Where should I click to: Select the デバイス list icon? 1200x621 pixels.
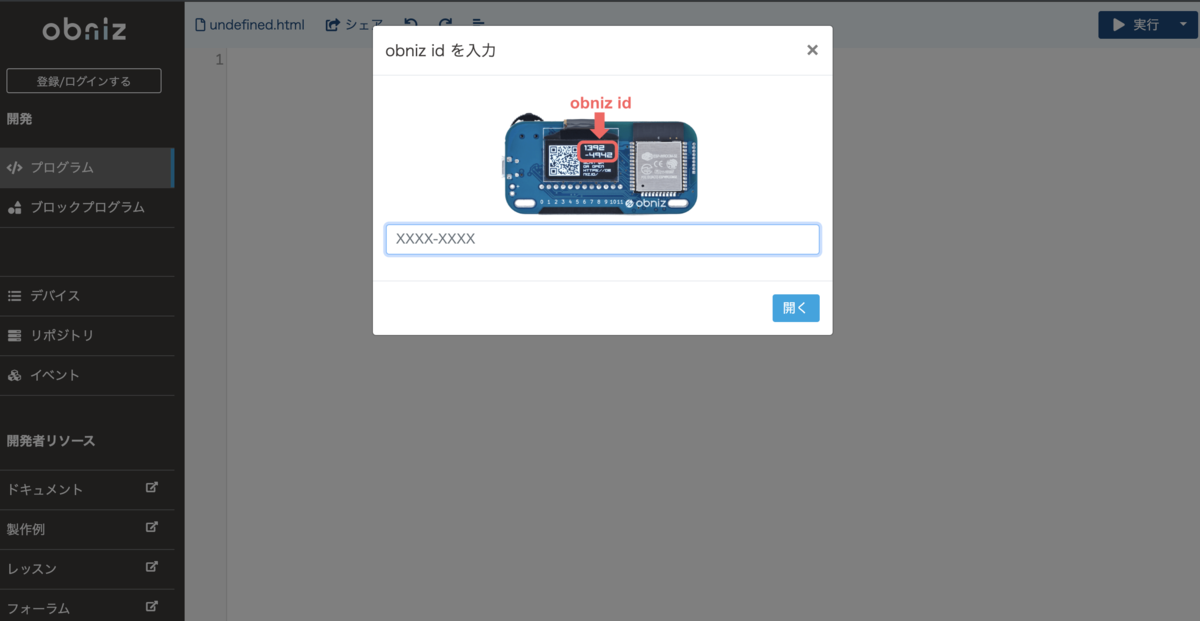point(14,296)
